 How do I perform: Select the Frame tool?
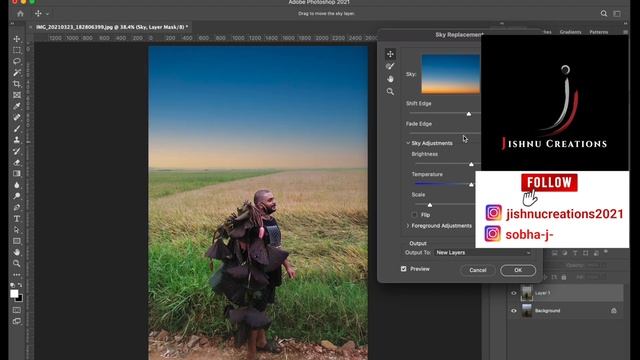17,95
